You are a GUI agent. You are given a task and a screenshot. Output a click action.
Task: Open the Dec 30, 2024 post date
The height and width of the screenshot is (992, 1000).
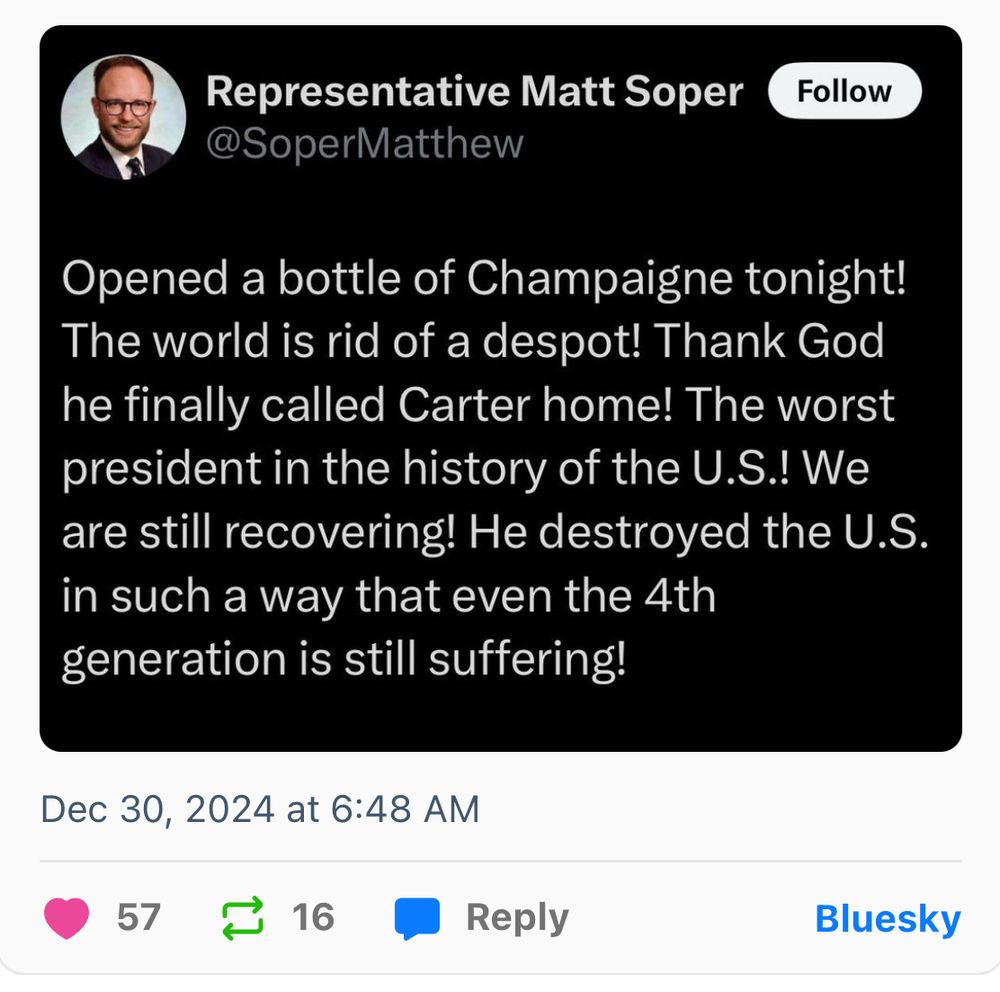158,809
